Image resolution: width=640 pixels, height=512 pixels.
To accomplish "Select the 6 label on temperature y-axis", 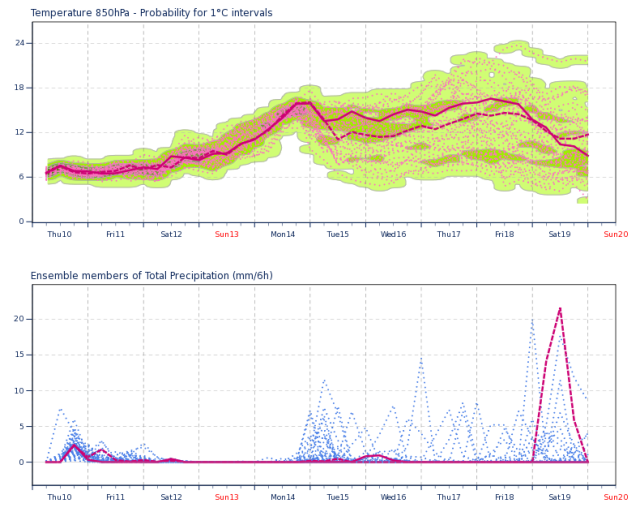I will 22,177.
